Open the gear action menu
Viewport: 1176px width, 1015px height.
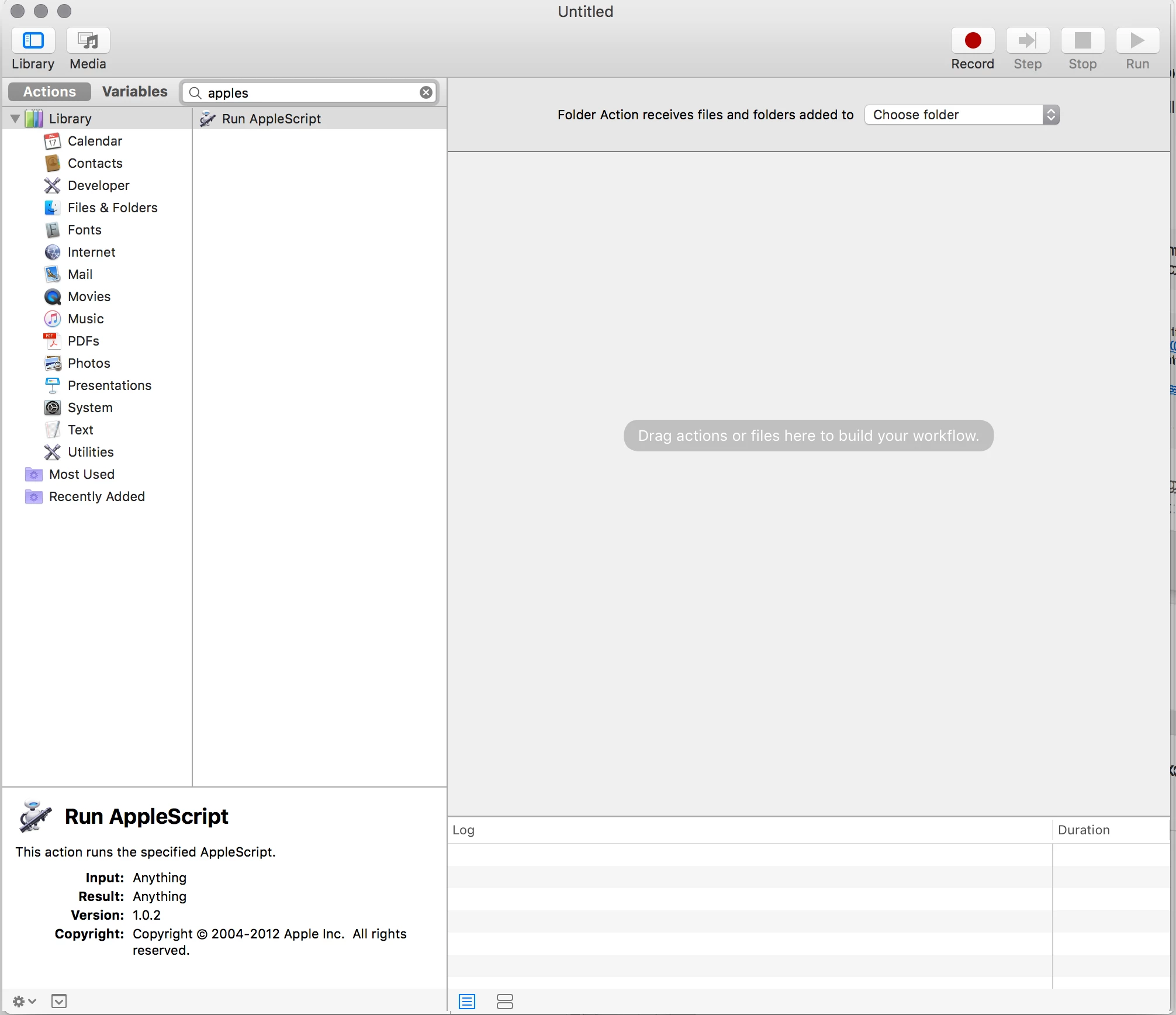tap(24, 1001)
